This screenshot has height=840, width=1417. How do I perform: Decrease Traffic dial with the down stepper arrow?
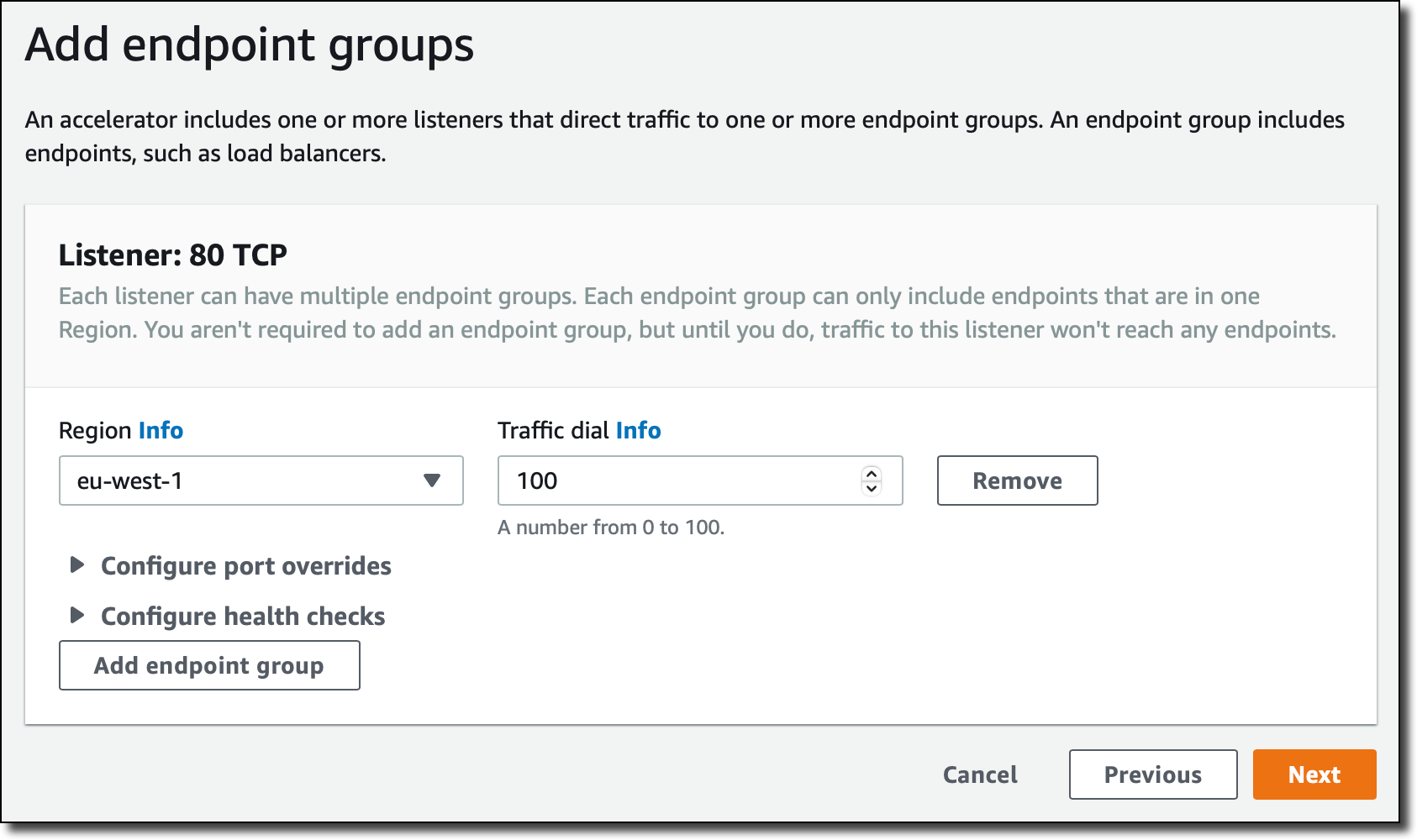(x=872, y=487)
